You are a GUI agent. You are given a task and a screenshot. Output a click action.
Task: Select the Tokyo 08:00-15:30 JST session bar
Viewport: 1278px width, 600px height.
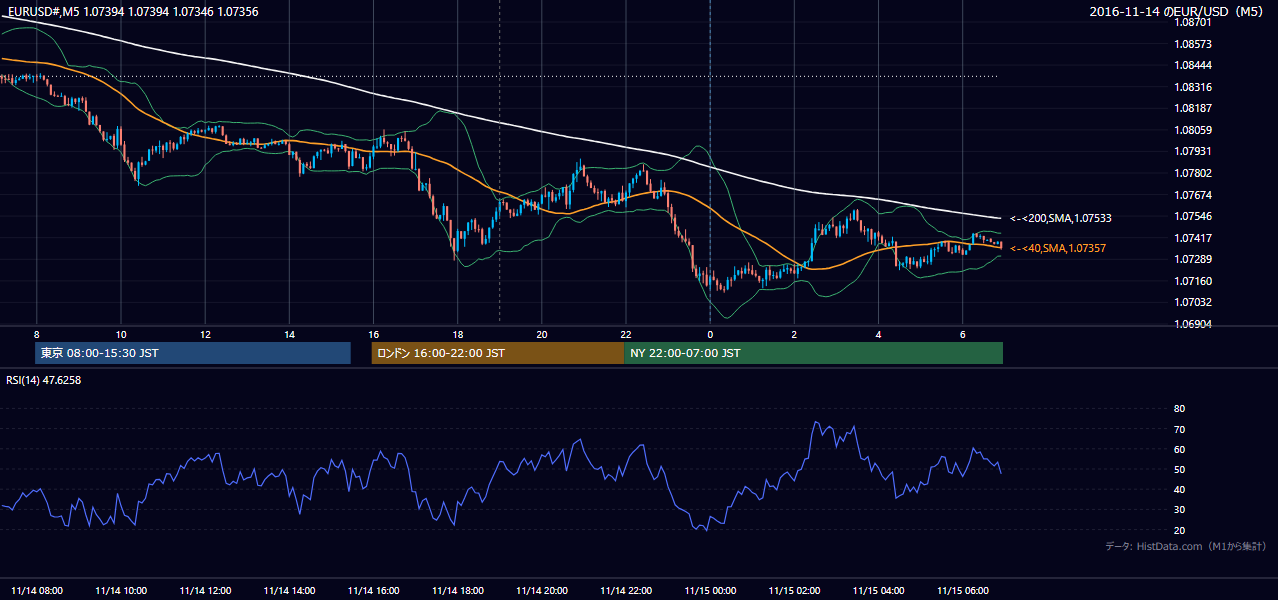[x=193, y=353]
